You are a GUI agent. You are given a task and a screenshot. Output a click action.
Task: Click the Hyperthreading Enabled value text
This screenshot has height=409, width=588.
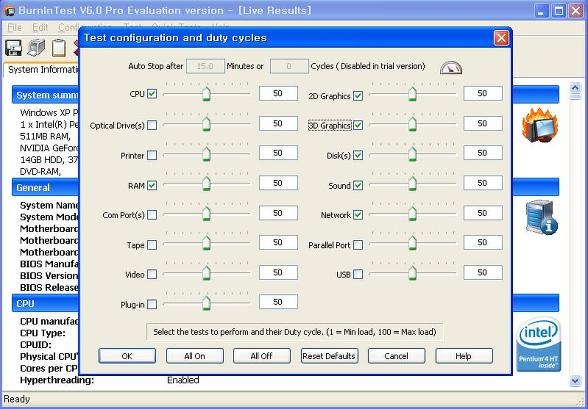pyautogui.click(x=183, y=380)
